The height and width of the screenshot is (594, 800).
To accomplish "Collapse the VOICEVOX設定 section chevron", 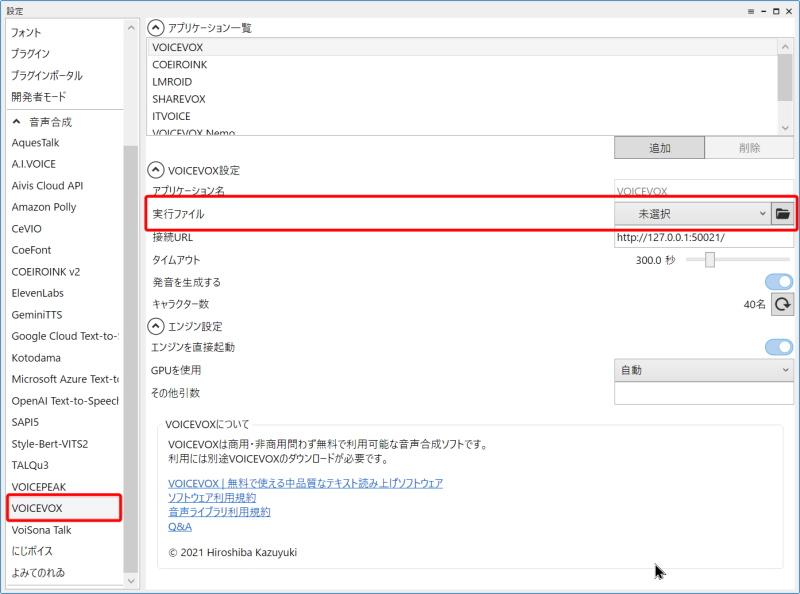I will coord(156,171).
